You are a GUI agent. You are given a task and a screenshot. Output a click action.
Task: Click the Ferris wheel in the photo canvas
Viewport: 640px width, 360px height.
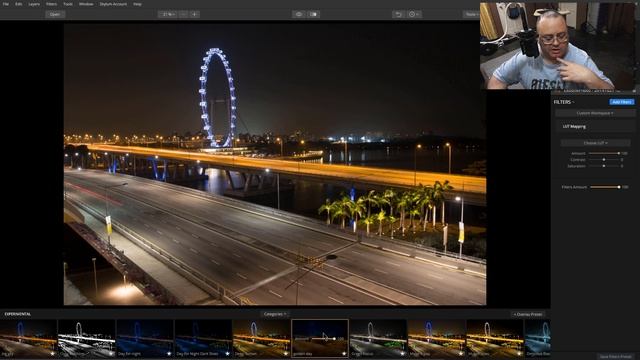pos(218,98)
